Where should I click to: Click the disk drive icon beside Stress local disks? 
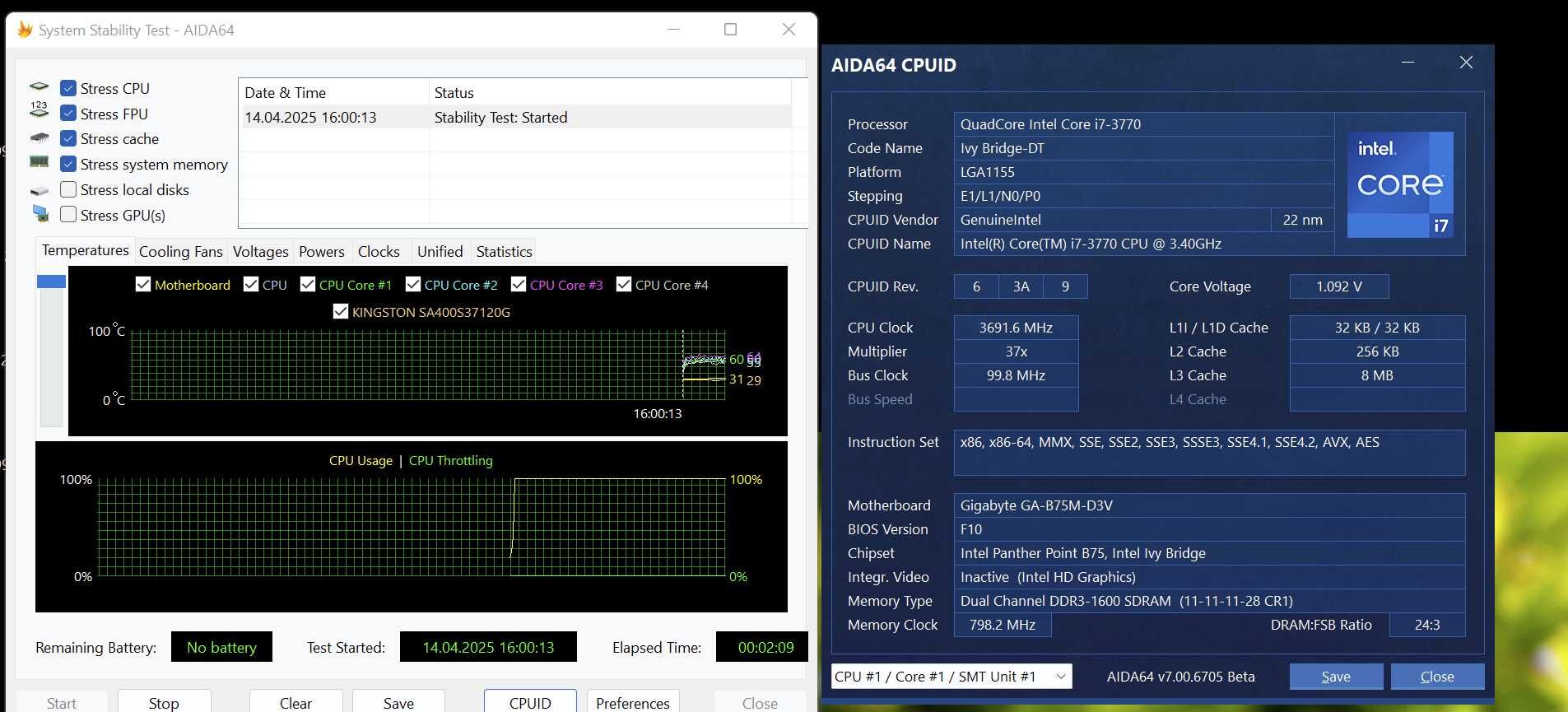pyautogui.click(x=39, y=191)
